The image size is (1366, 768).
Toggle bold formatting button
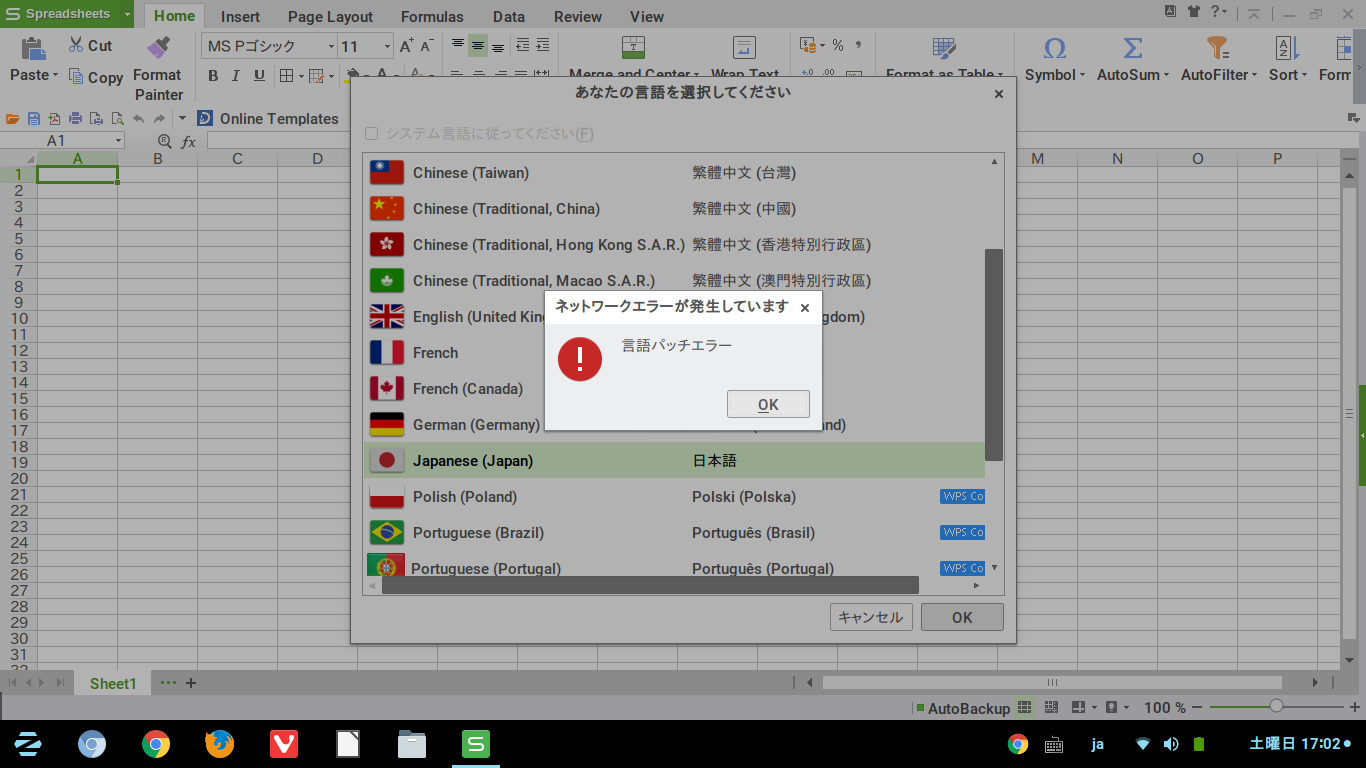tap(213, 76)
